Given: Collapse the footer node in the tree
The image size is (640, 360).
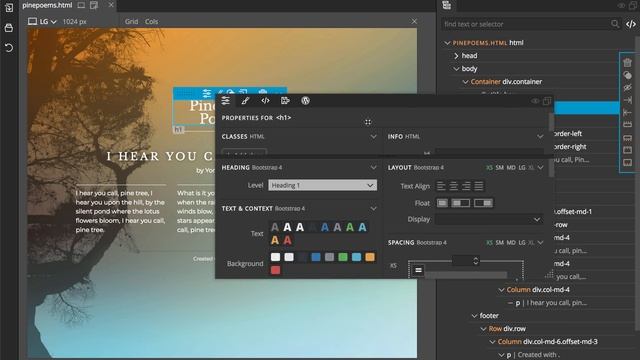Looking at the screenshot, I should pyautogui.click(x=474, y=316).
